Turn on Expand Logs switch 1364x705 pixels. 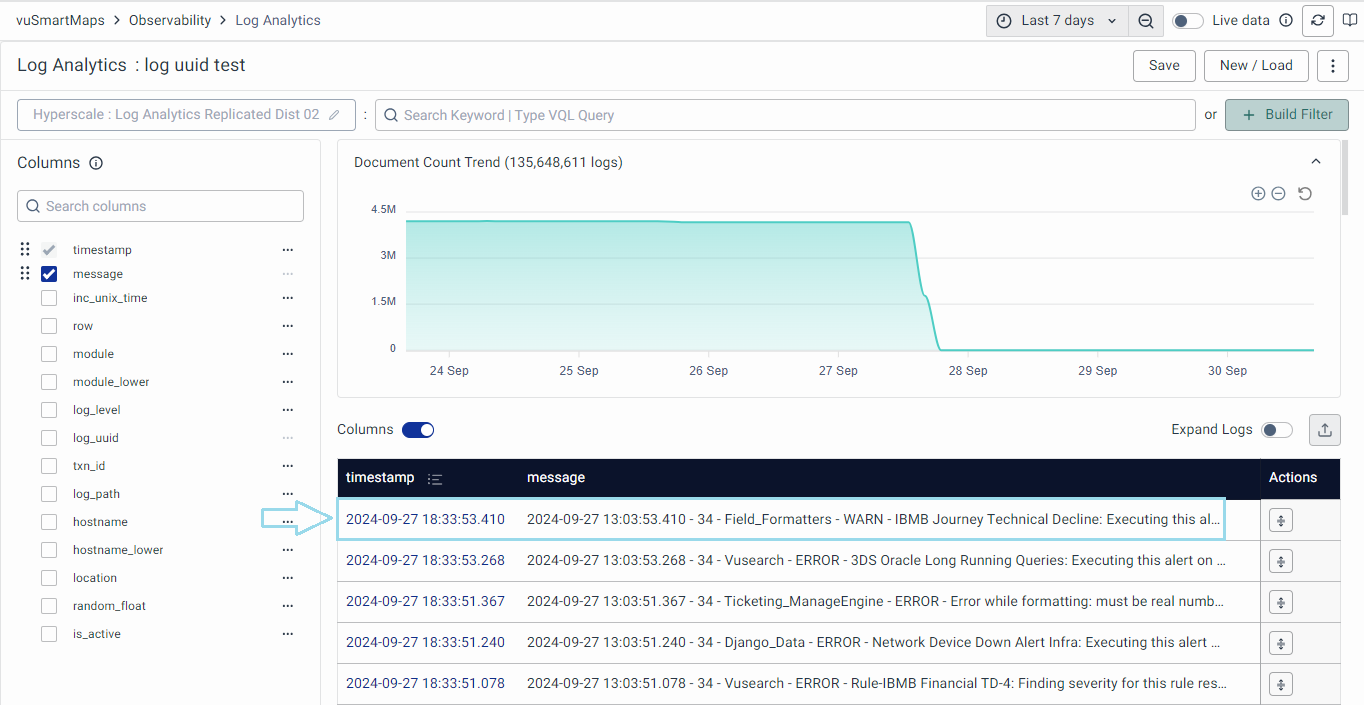coord(1276,430)
